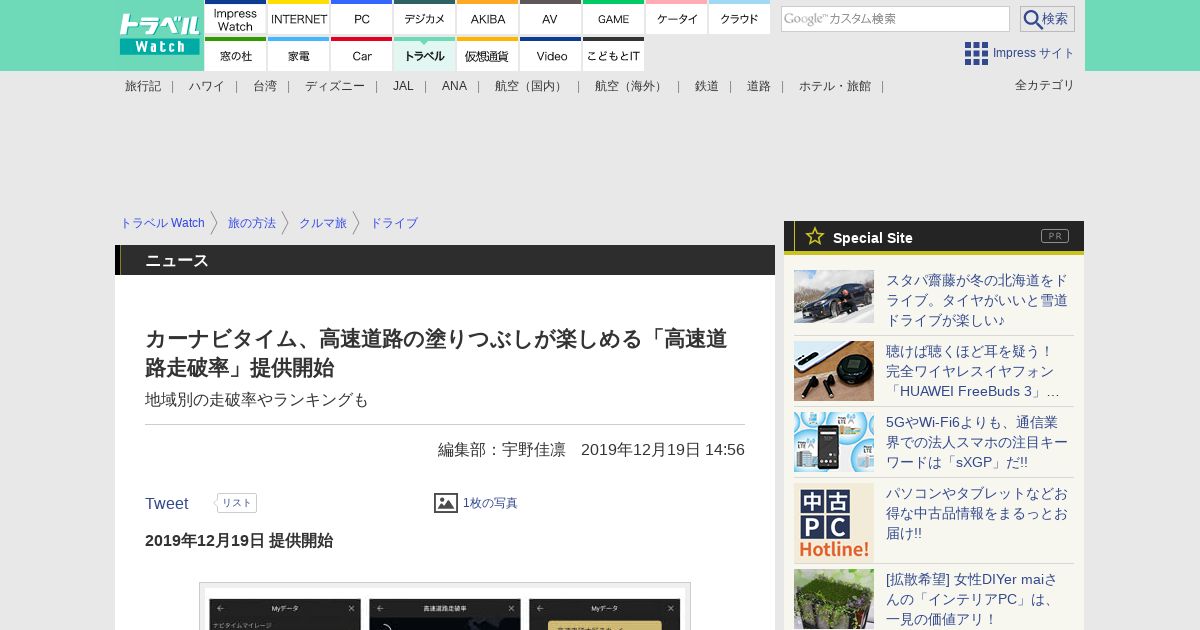
Task: Go to クルマ旅 breadcrumb
Action: click(323, 223)
